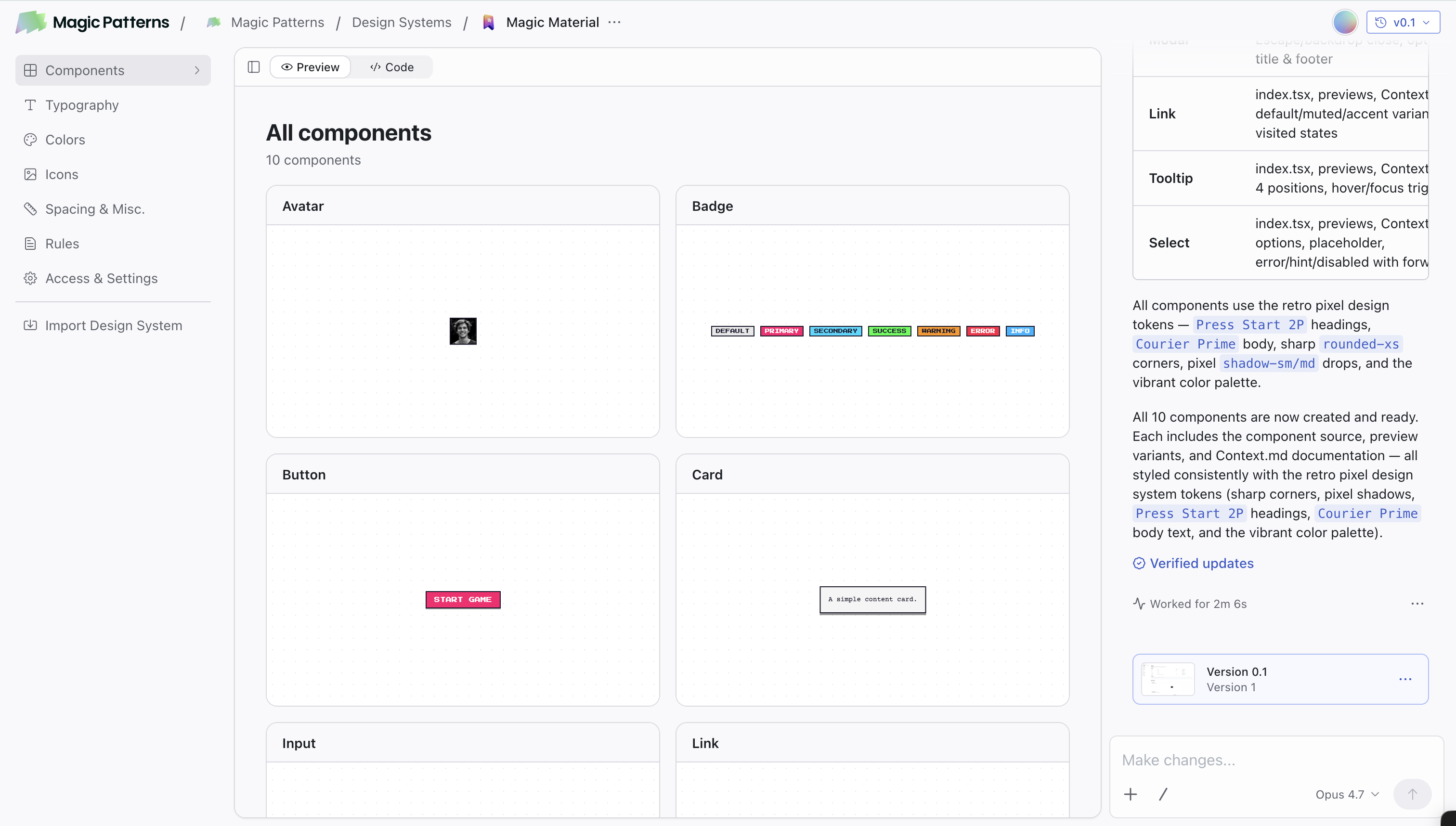Click the WARNING orange badge
The height and width of the screenshot is (826, 1456).
point(938,331)
